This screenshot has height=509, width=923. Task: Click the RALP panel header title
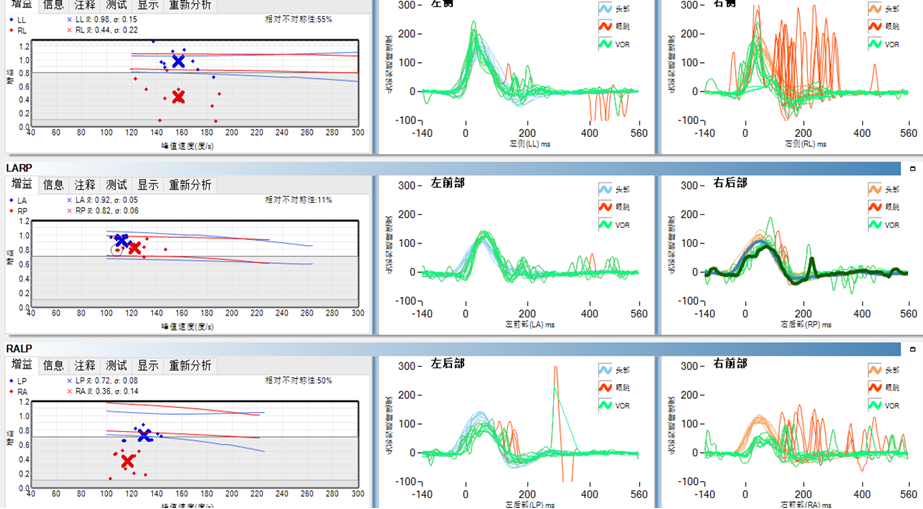click(19, 349)
